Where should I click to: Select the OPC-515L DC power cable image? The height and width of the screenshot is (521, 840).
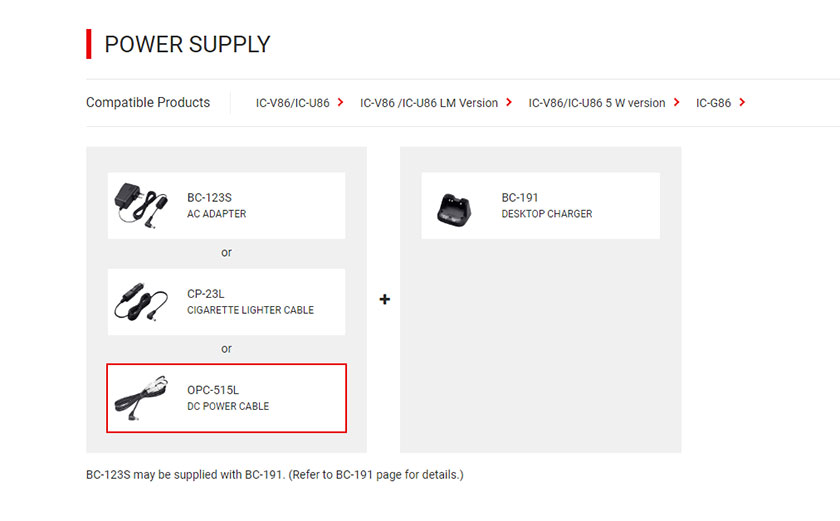[x=141, y=398]
